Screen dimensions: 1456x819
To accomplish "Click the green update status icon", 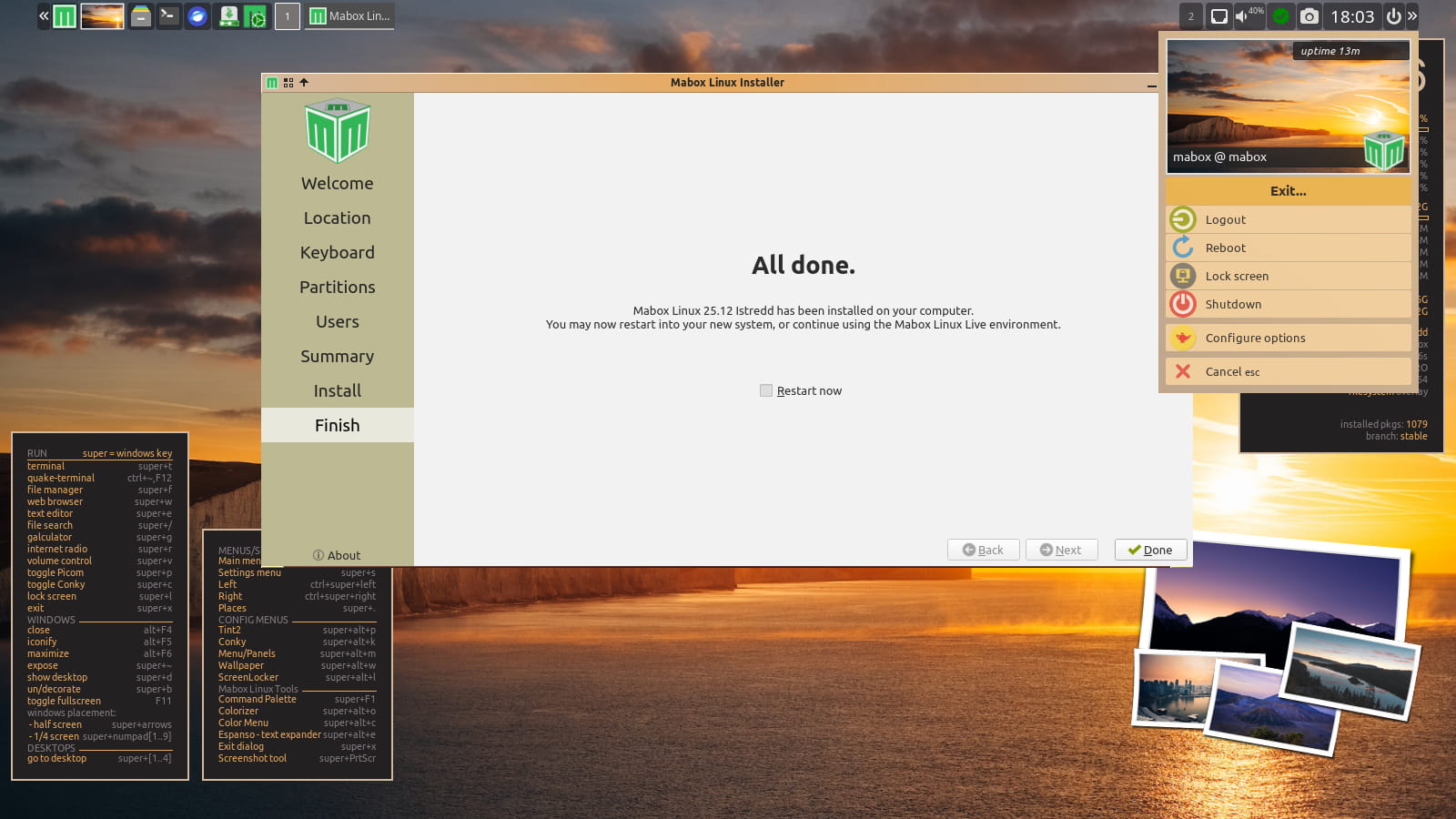I will (x=1280, y=16).
